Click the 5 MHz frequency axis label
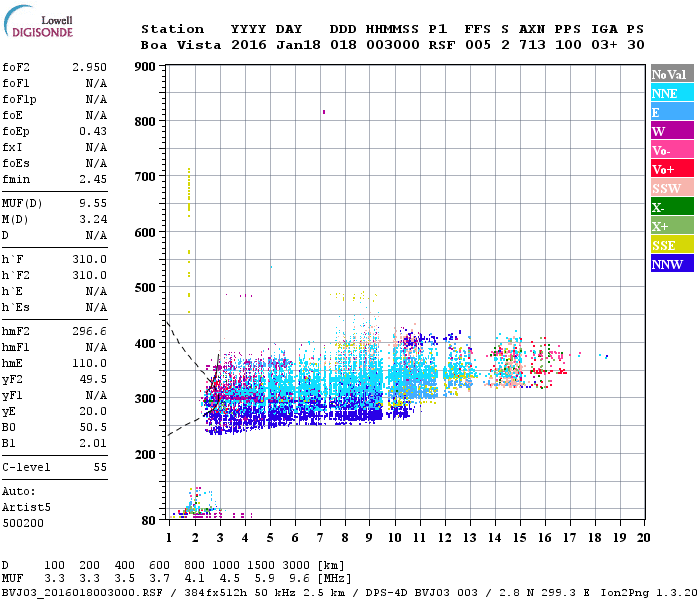 tap(270, 538)
